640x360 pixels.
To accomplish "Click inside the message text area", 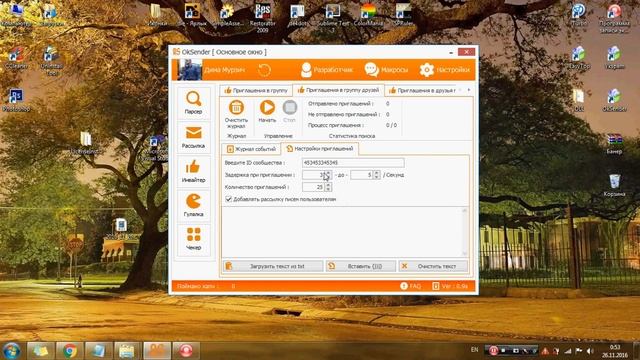I will (341, 232).
